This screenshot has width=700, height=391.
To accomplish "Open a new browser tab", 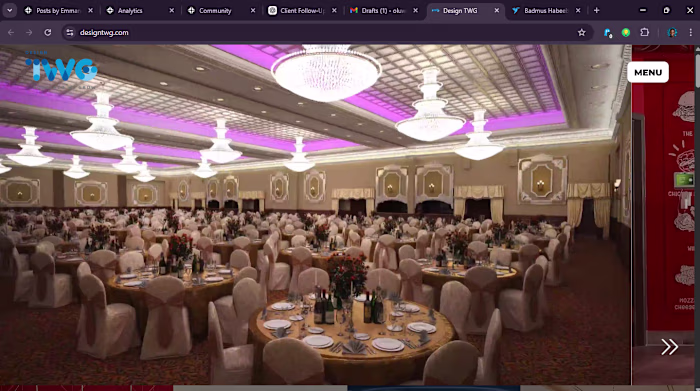I will pyautogui.click(x=596, y=10).
